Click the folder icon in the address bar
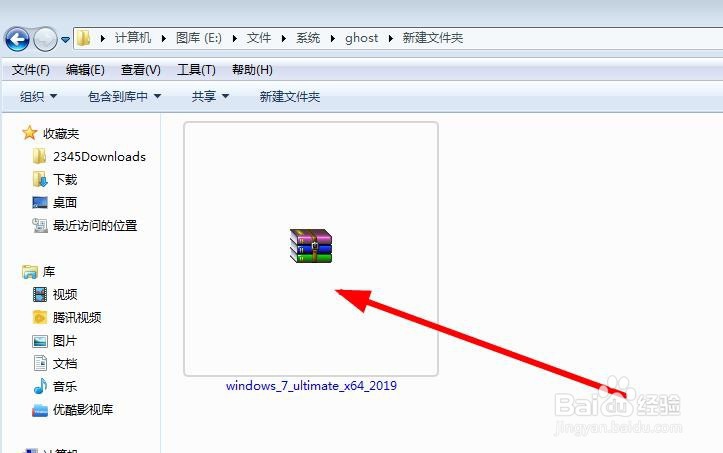Image resolution: width=723 pixels, height=453 pixels. [83, 38]
